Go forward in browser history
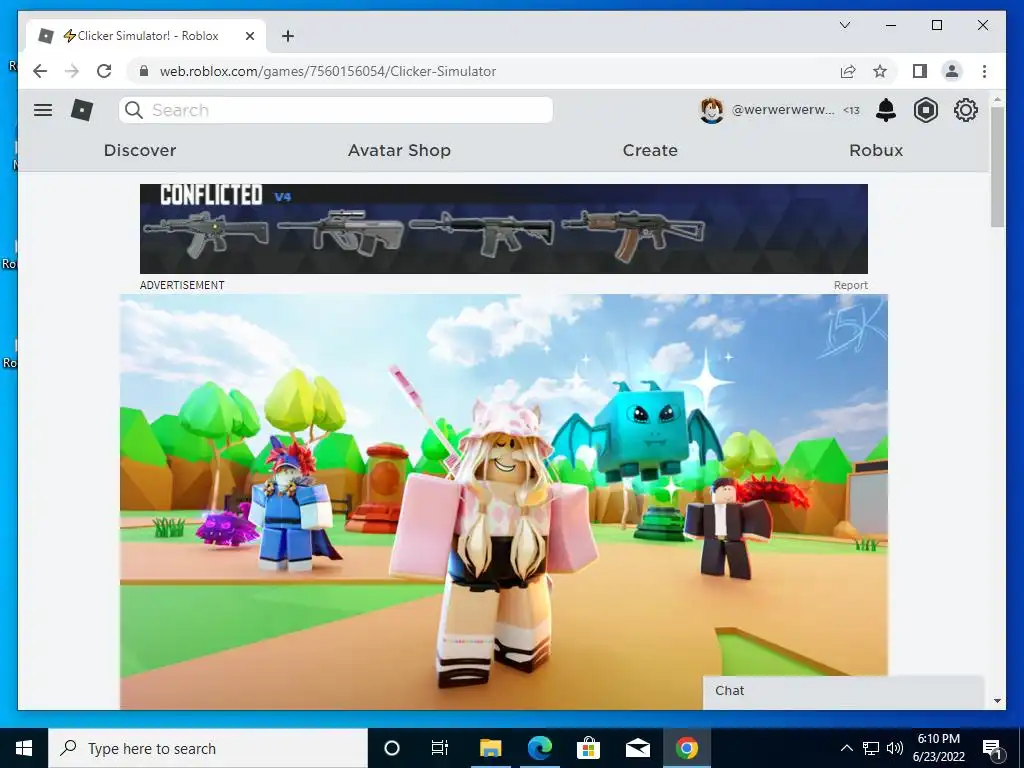Image resolution: width=1024 pixels, height=768 pixels. (72, 71)
